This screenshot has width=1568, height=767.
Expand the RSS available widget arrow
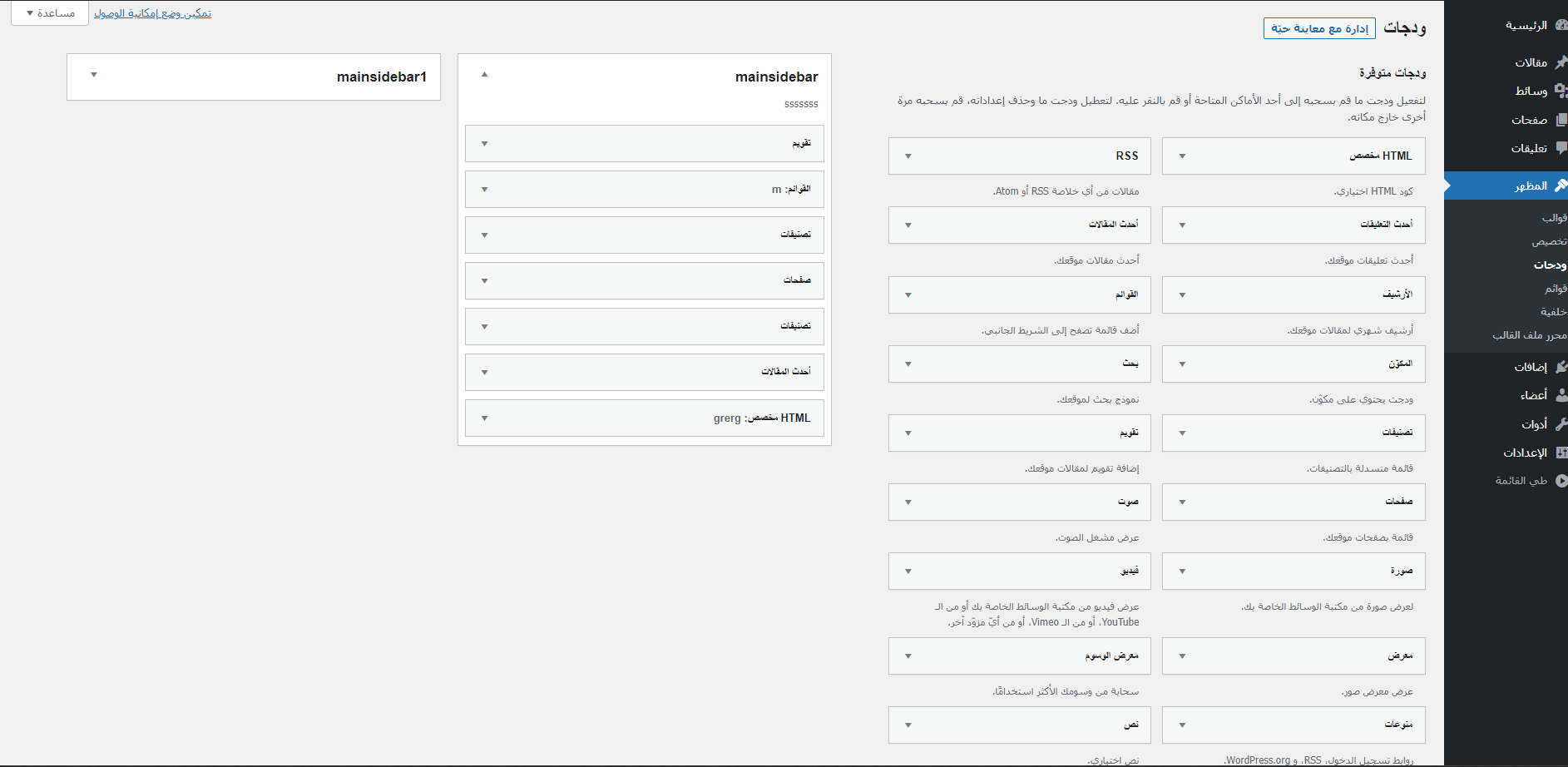tap(908, 156)
